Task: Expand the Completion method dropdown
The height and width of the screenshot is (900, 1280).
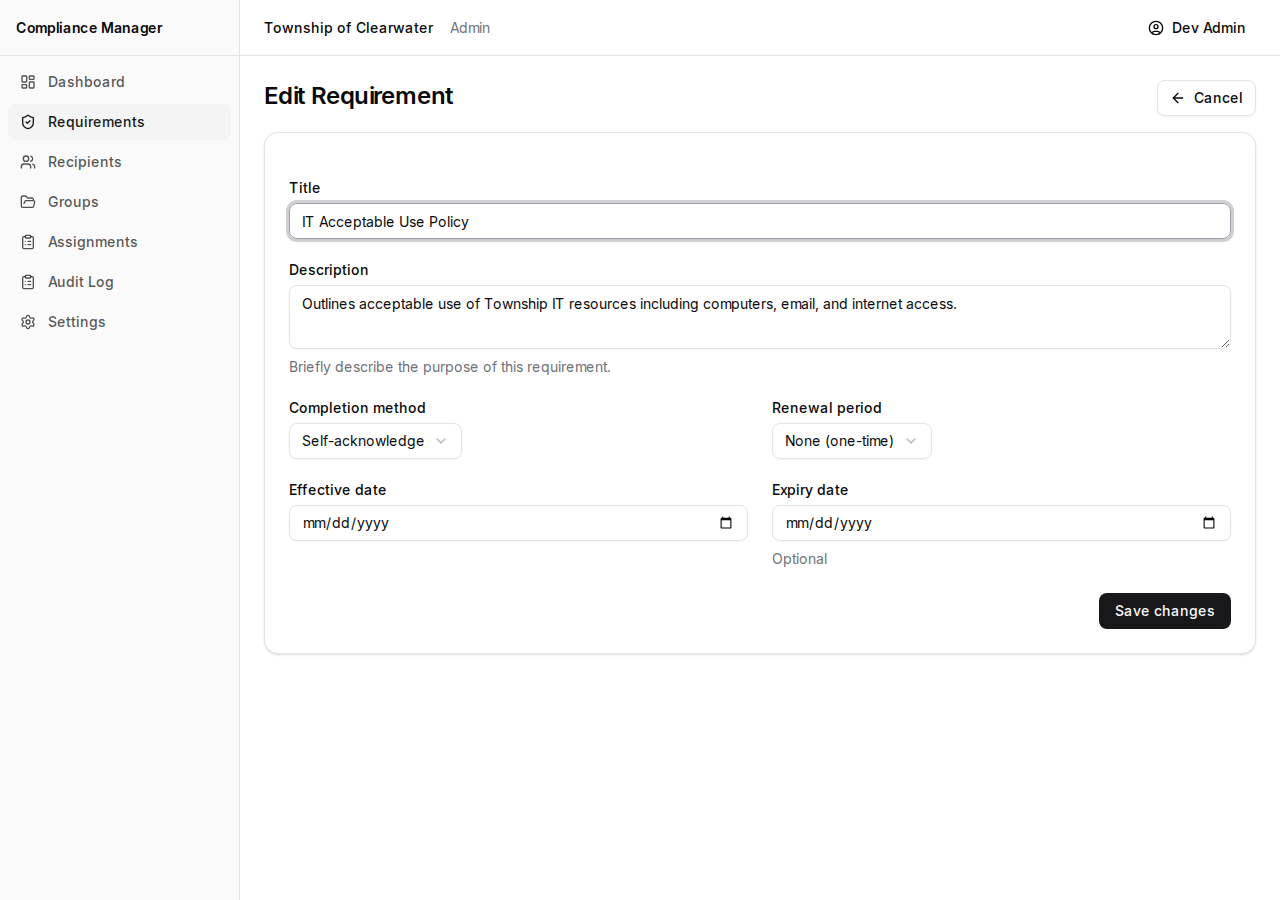Action: point(375,441)
